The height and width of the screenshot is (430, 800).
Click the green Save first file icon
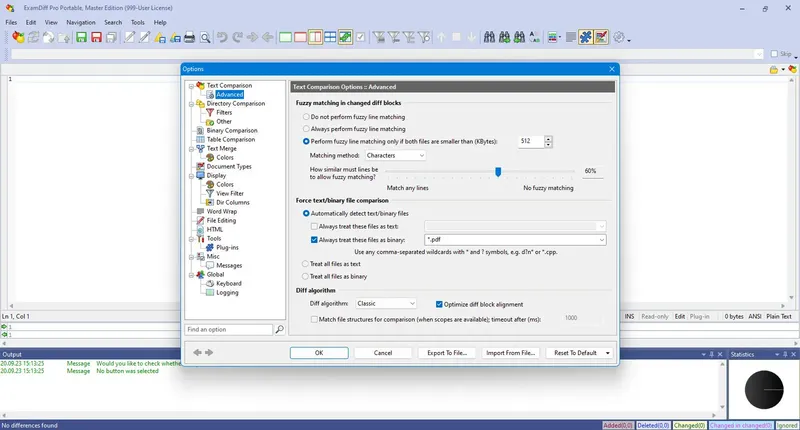81,37
